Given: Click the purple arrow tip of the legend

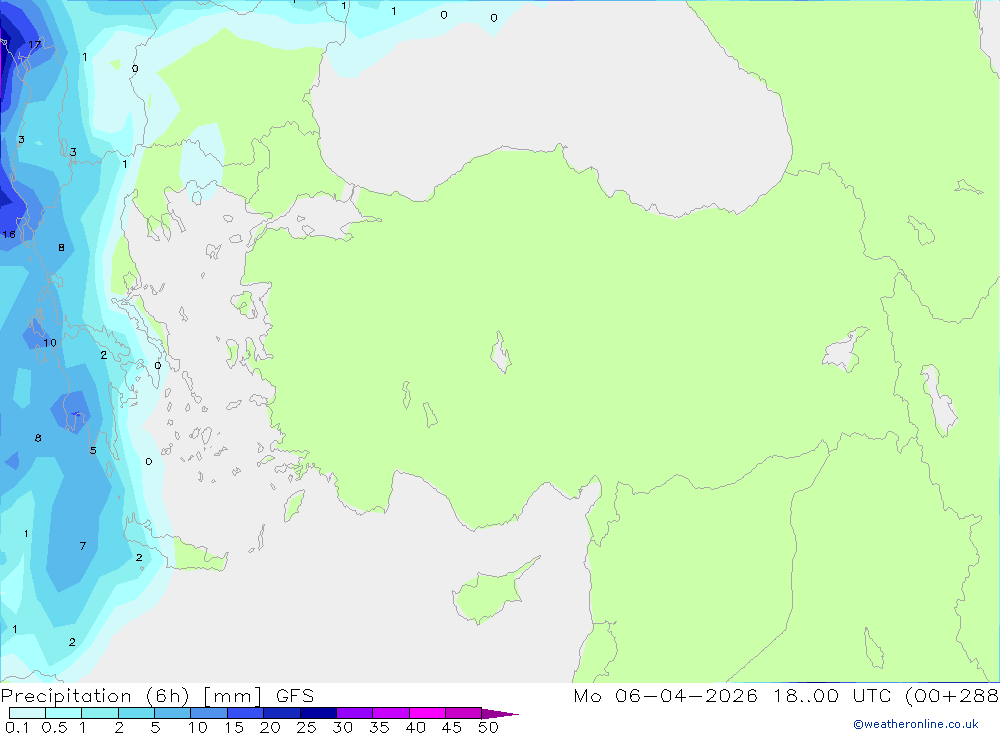Looking at the screenshot, I should click(500, 713).
